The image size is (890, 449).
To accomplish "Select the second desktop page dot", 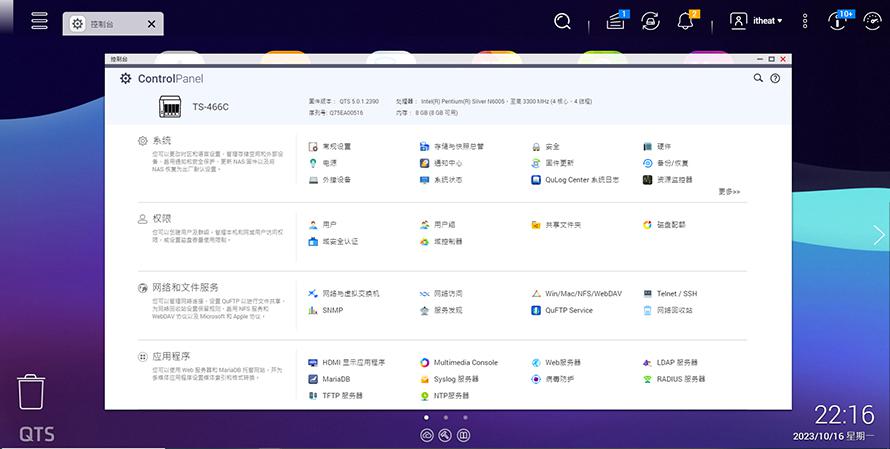I will (x=446, y=417).
